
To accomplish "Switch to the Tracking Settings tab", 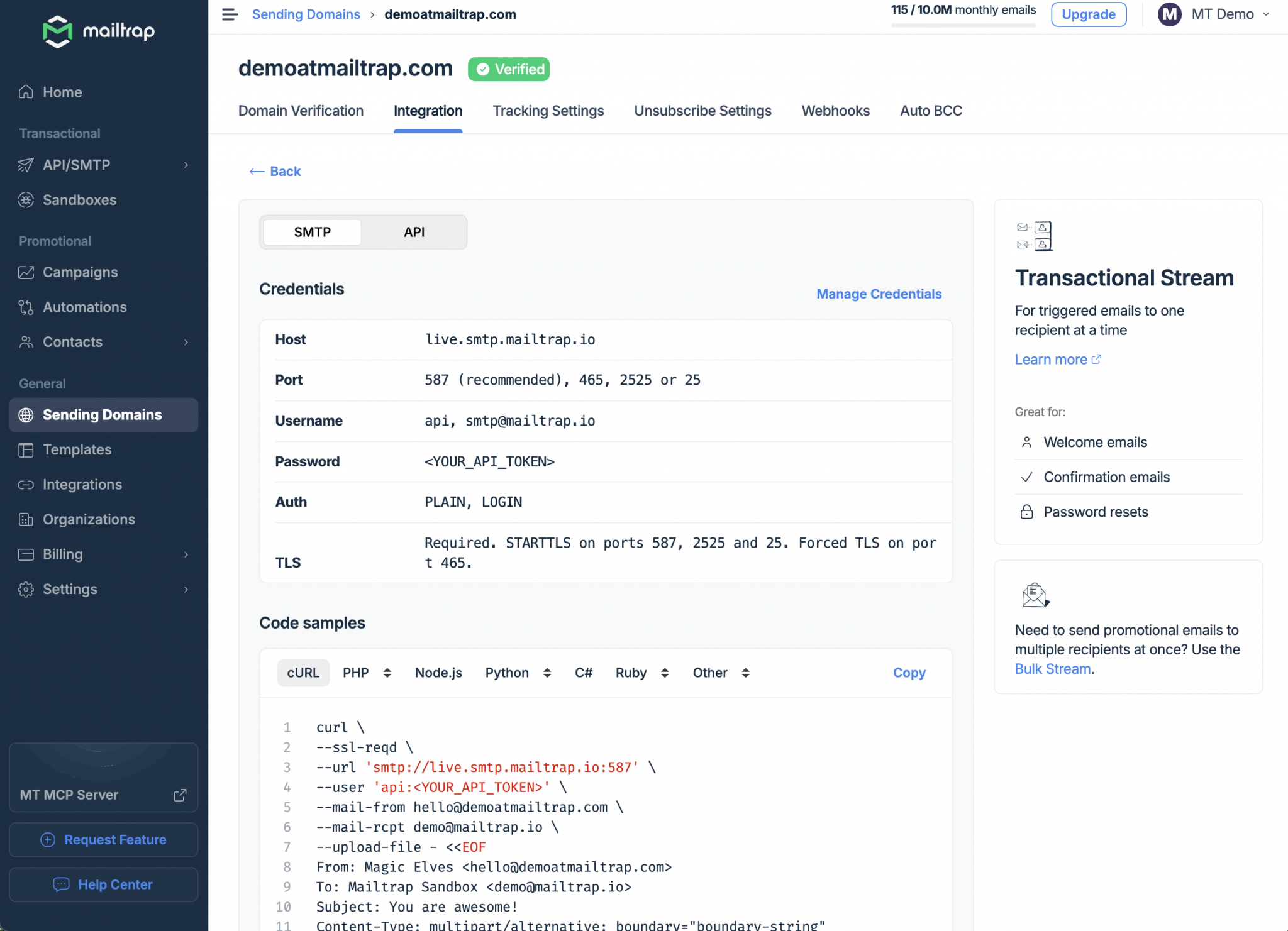I will [x=548, y=111].
